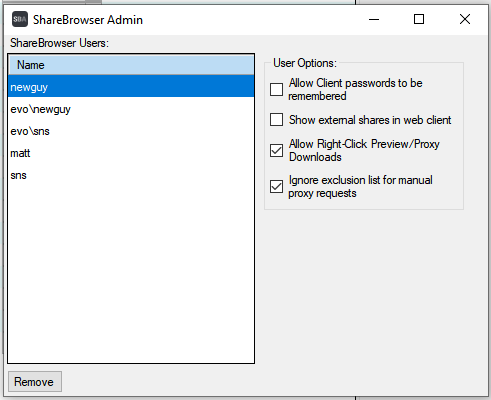Select user evo\newguy in the list
This screenshot has width=491, height=400.
click(x=131, y=109)
